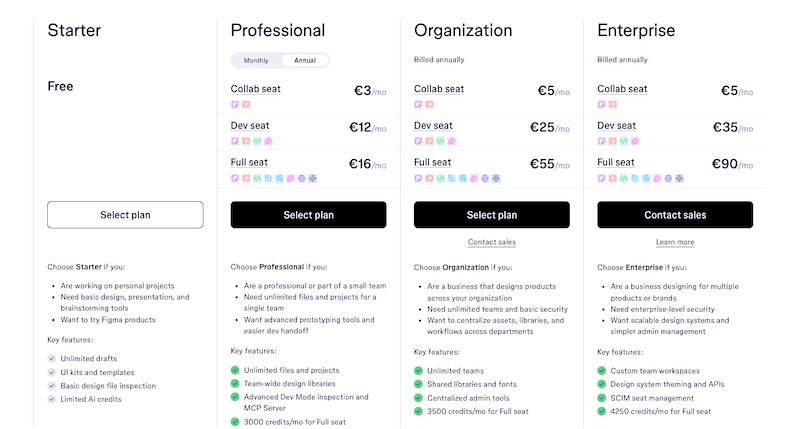
Task: Switch Professional billing to Annual
Action: (x=305, y=60)
